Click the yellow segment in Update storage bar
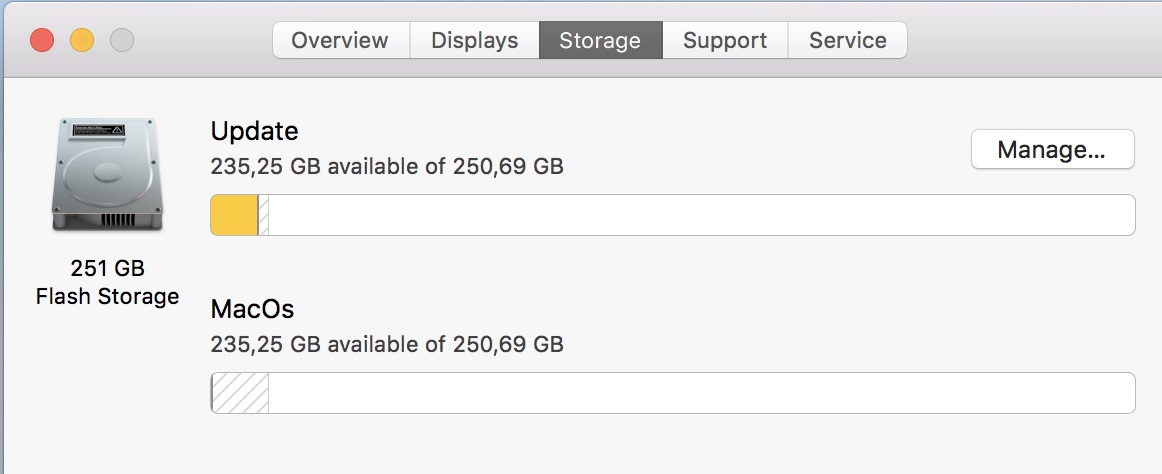This screenshot has height=474, width=1162. (x=234, y=215)
